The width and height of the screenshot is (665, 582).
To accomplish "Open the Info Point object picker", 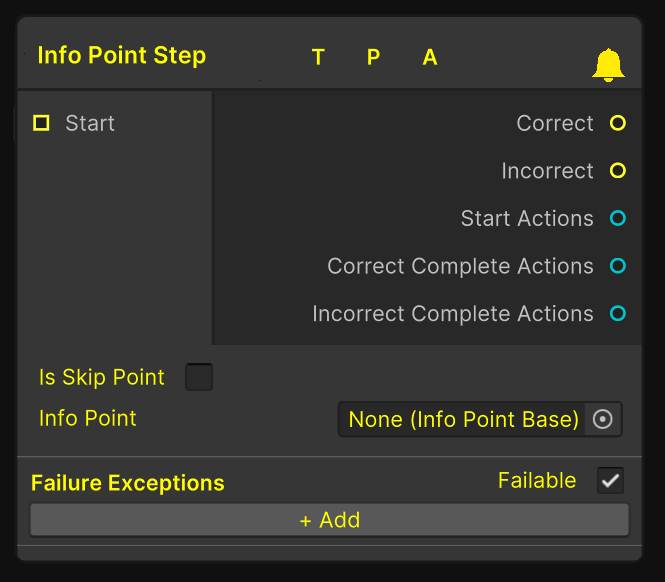I will coord(603,420).
